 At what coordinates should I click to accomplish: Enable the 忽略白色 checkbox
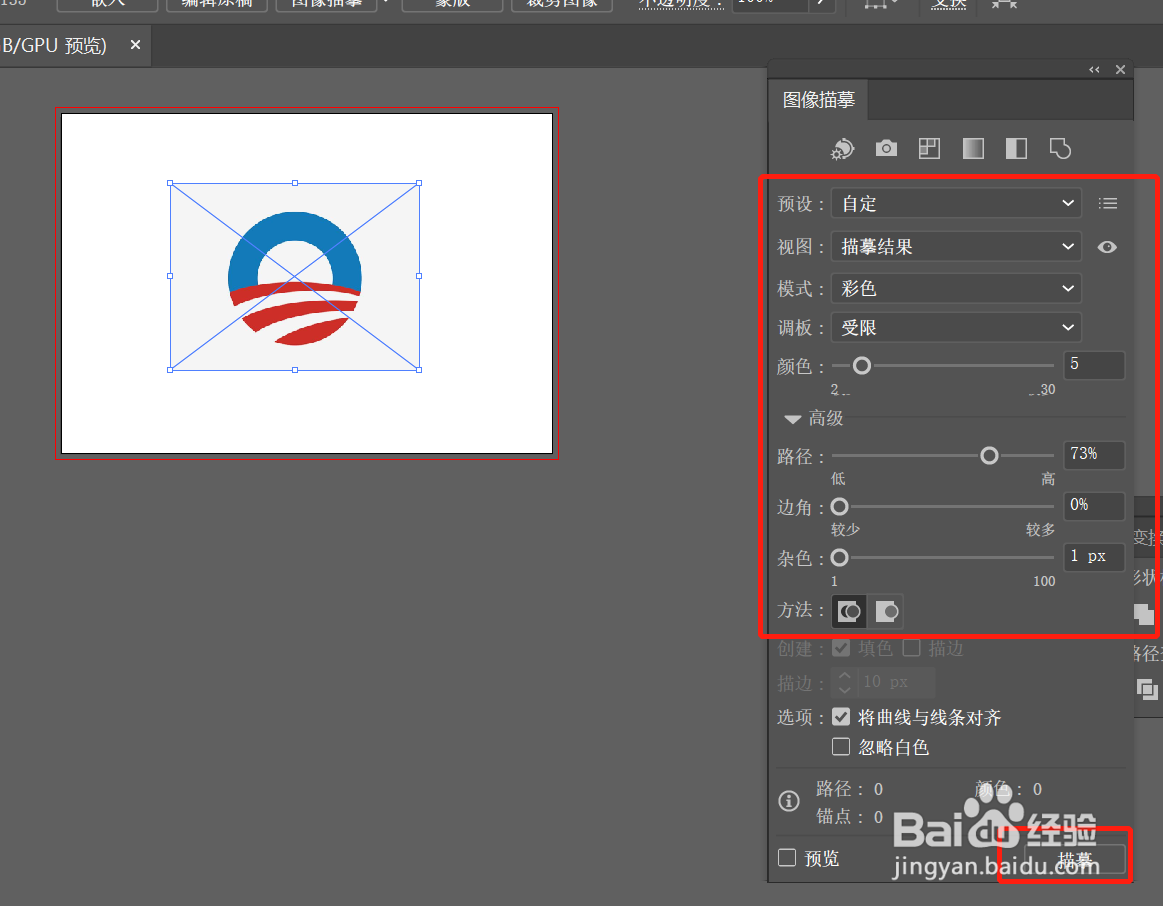click(x=840, y=746)
